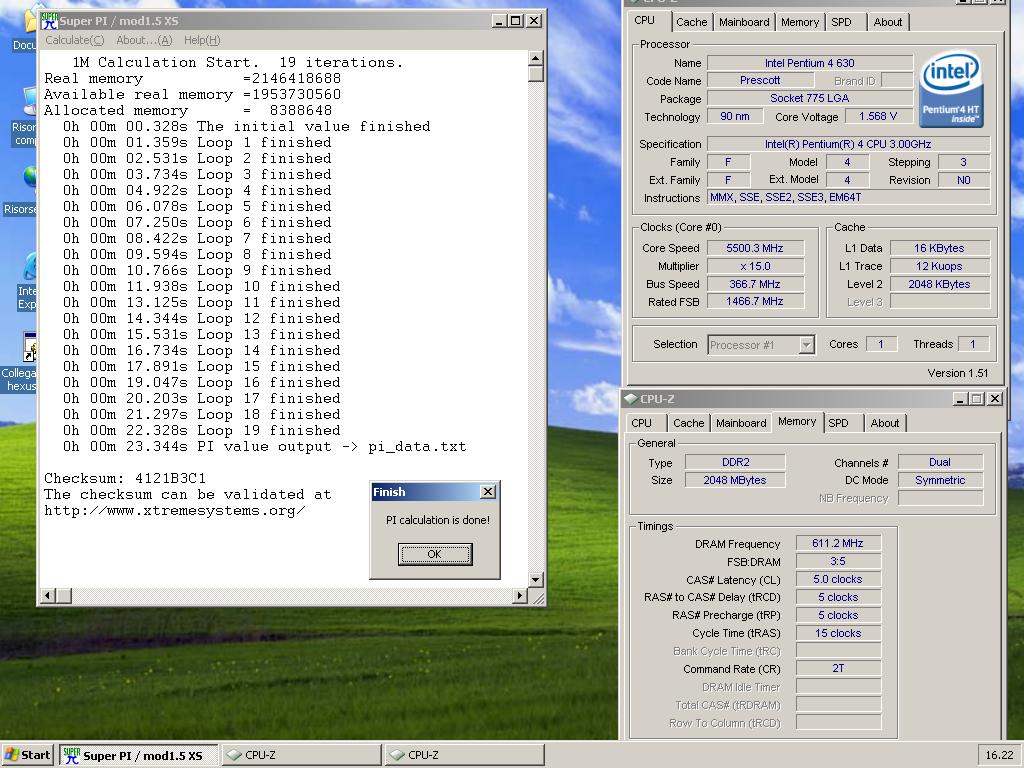Click the Core Speed 5500.3 MHz value
The height and width of the screenshot is (768, 1024).
(755, 248)
